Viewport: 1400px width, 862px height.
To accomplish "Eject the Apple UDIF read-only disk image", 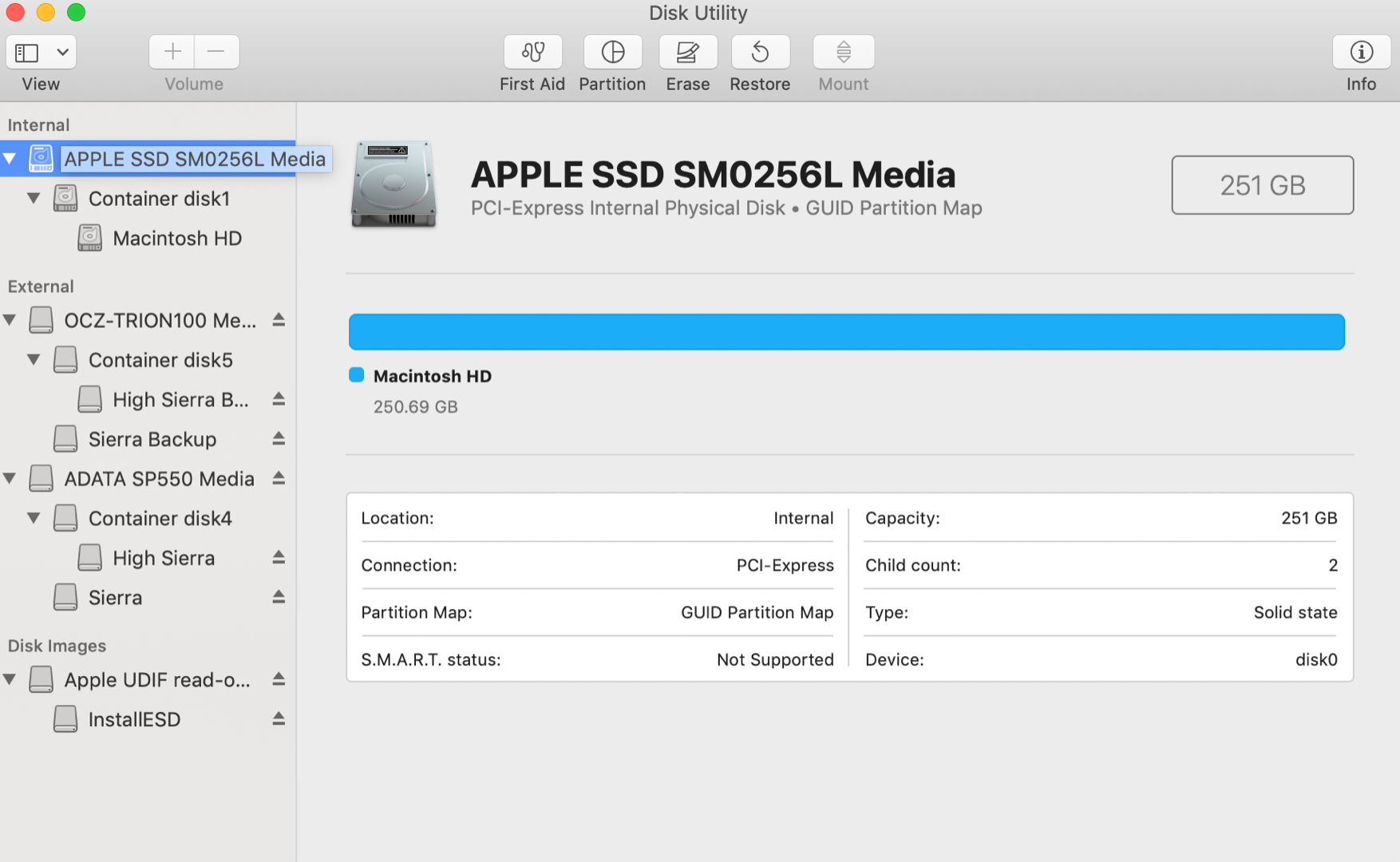I will (279, 679).
